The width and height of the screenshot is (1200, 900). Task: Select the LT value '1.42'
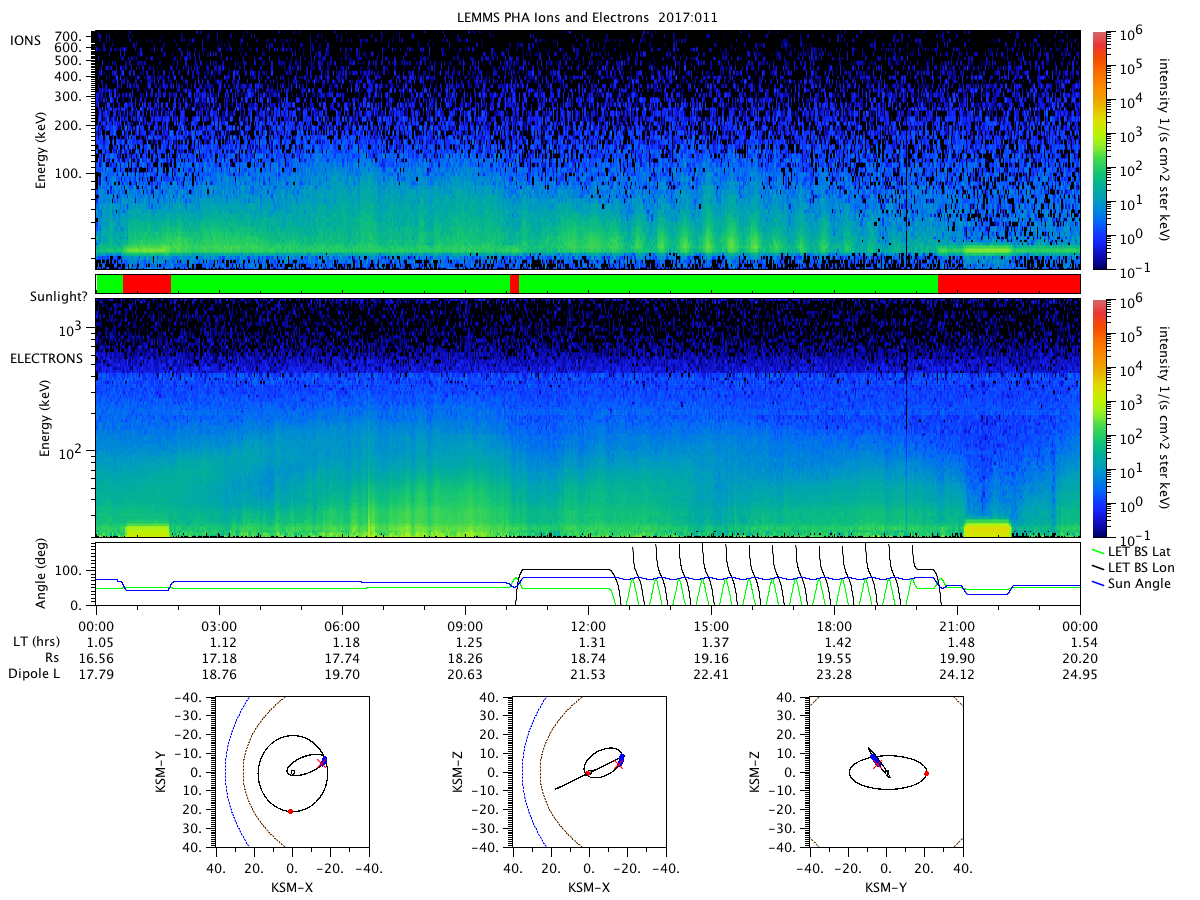click(x=837, y=642)
